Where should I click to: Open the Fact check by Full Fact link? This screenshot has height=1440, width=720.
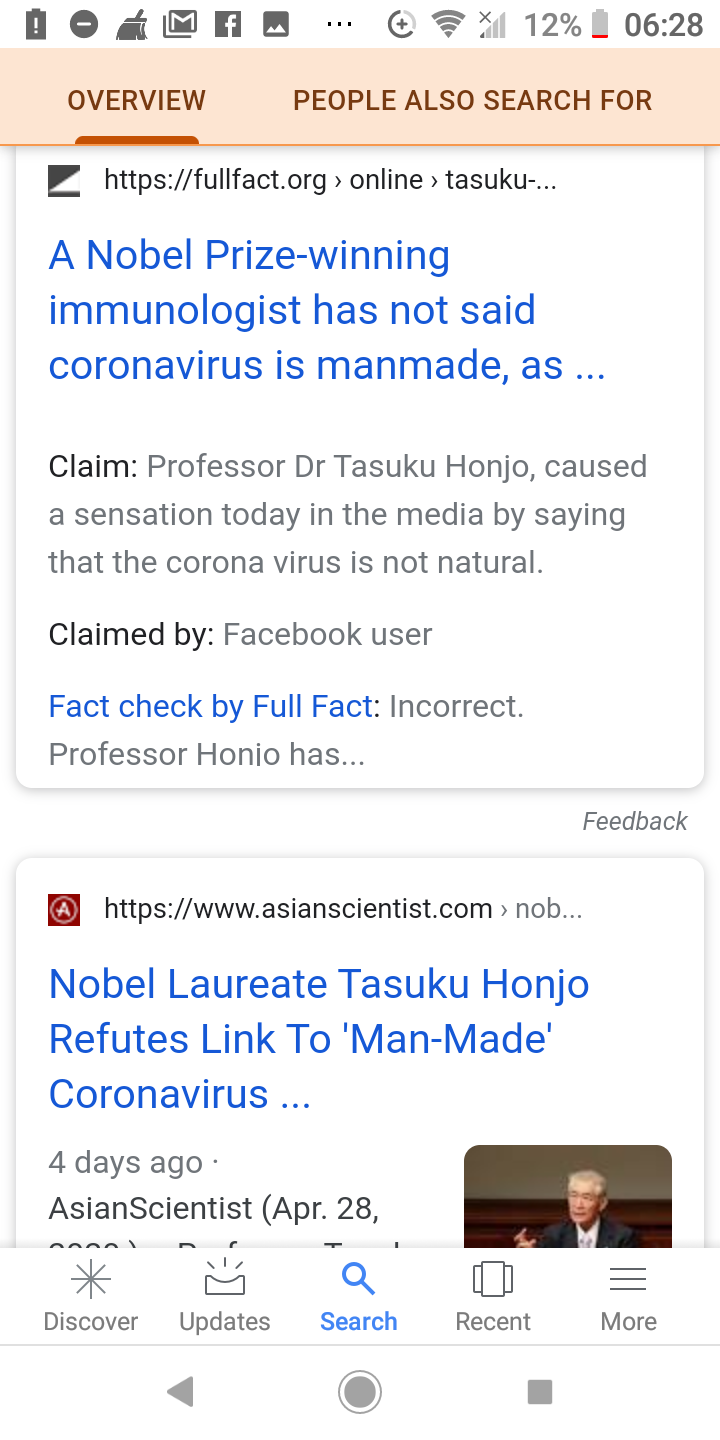(x=210, y=706)
